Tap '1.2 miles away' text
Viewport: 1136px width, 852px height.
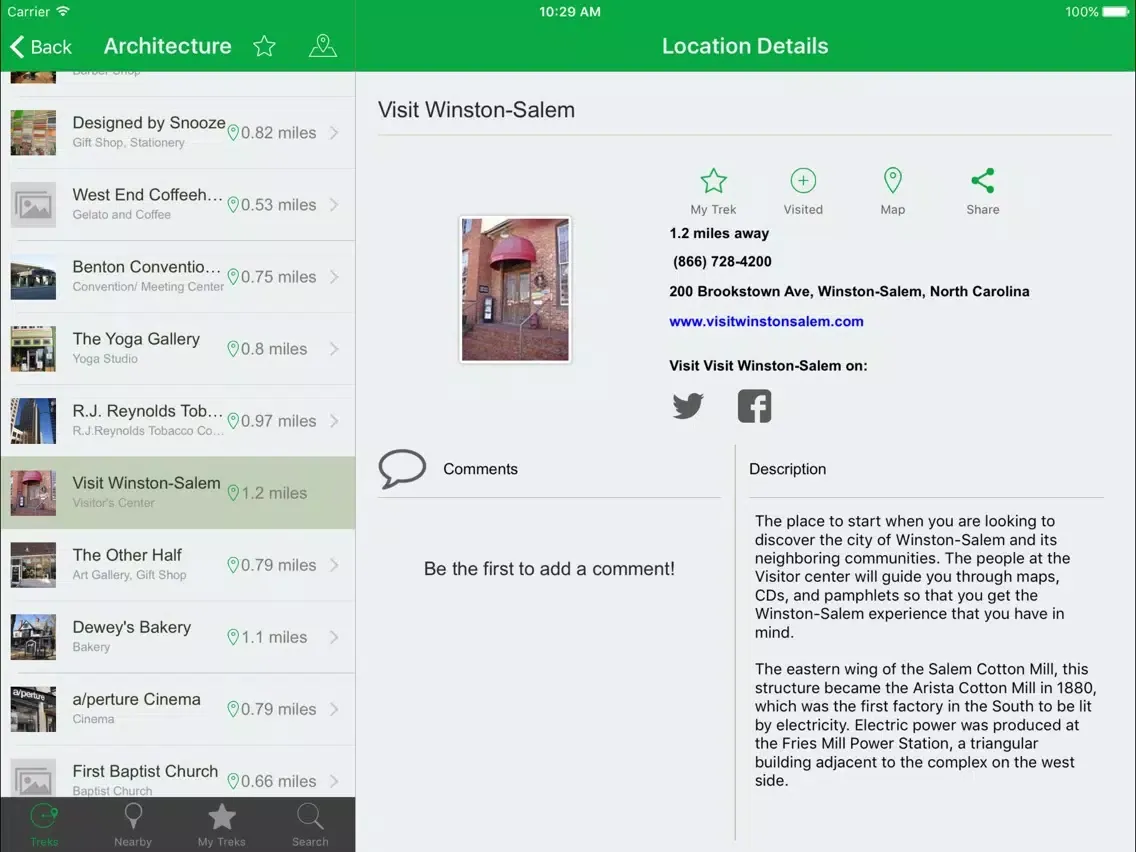click(719, 233)
